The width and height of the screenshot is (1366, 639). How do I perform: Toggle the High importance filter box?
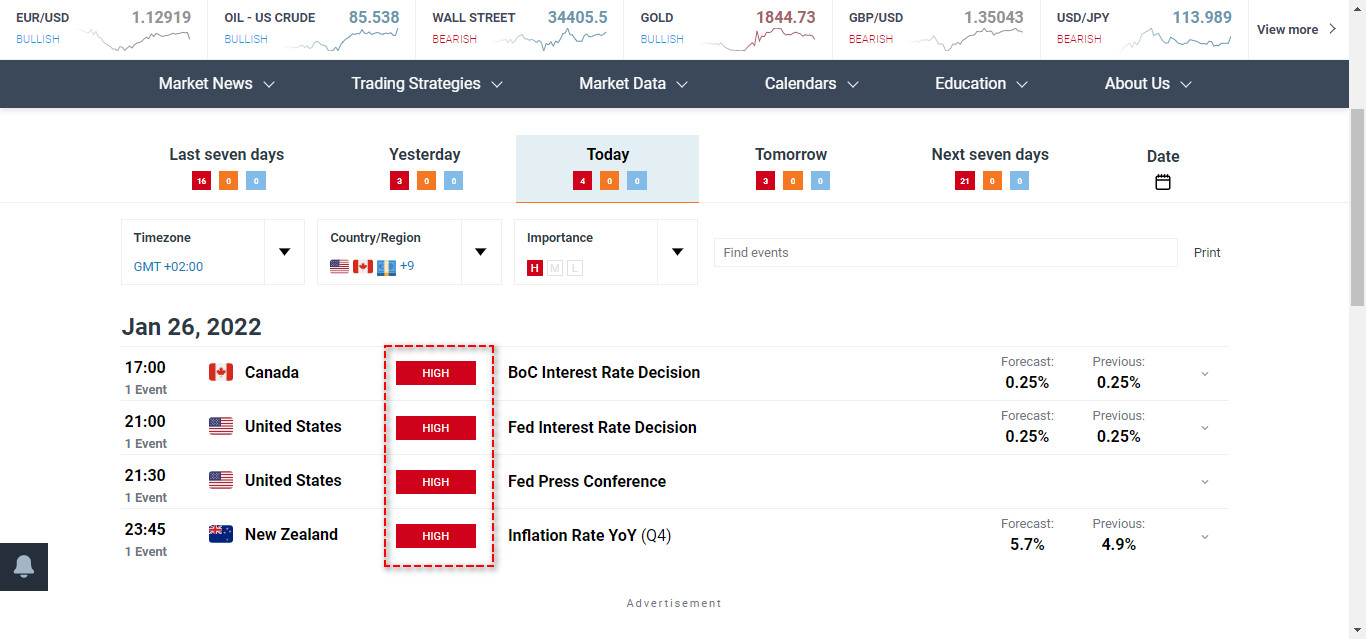coord(535,267)
